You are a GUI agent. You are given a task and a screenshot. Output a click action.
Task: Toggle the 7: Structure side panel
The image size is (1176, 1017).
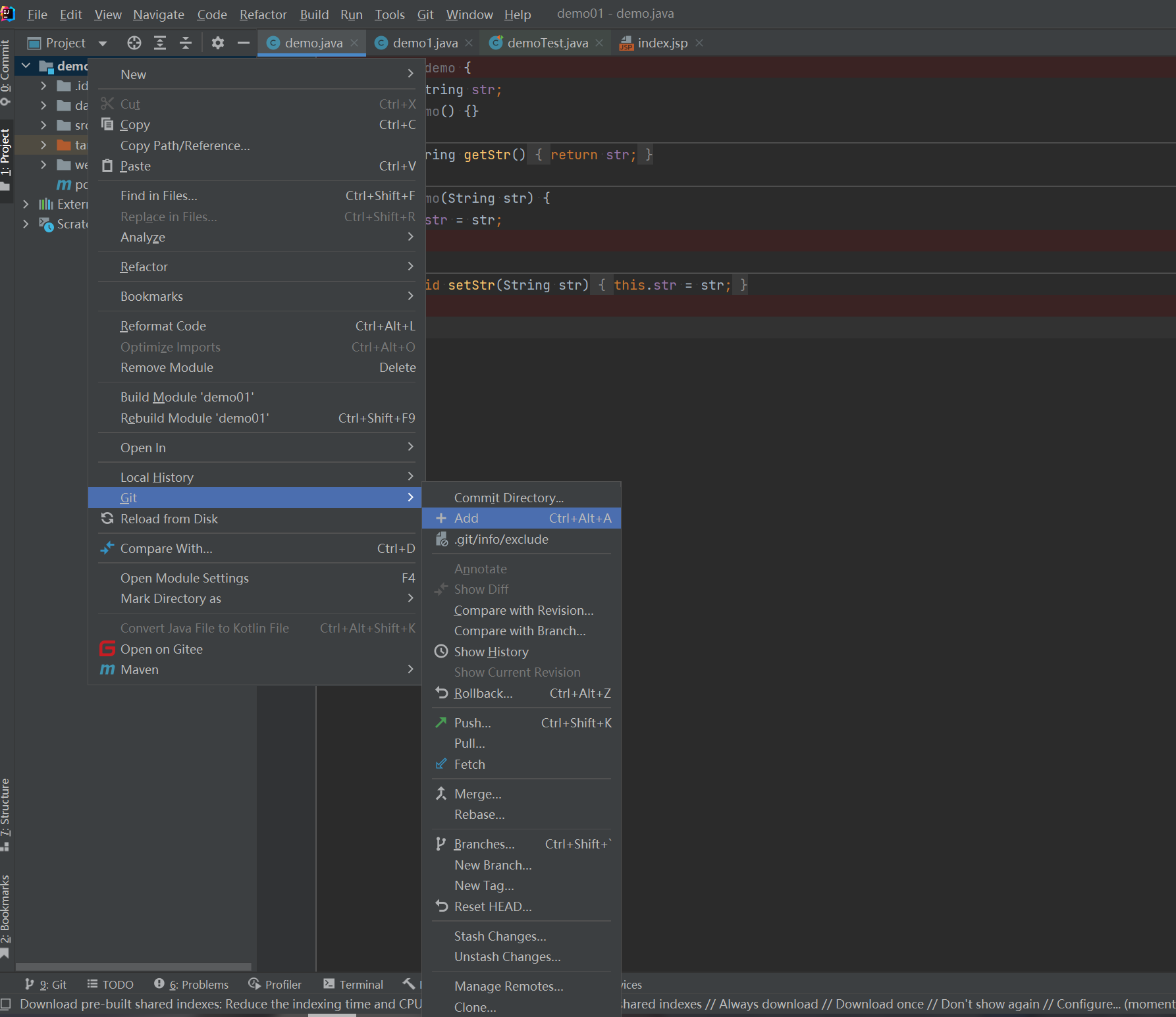[x=5, y=814]
